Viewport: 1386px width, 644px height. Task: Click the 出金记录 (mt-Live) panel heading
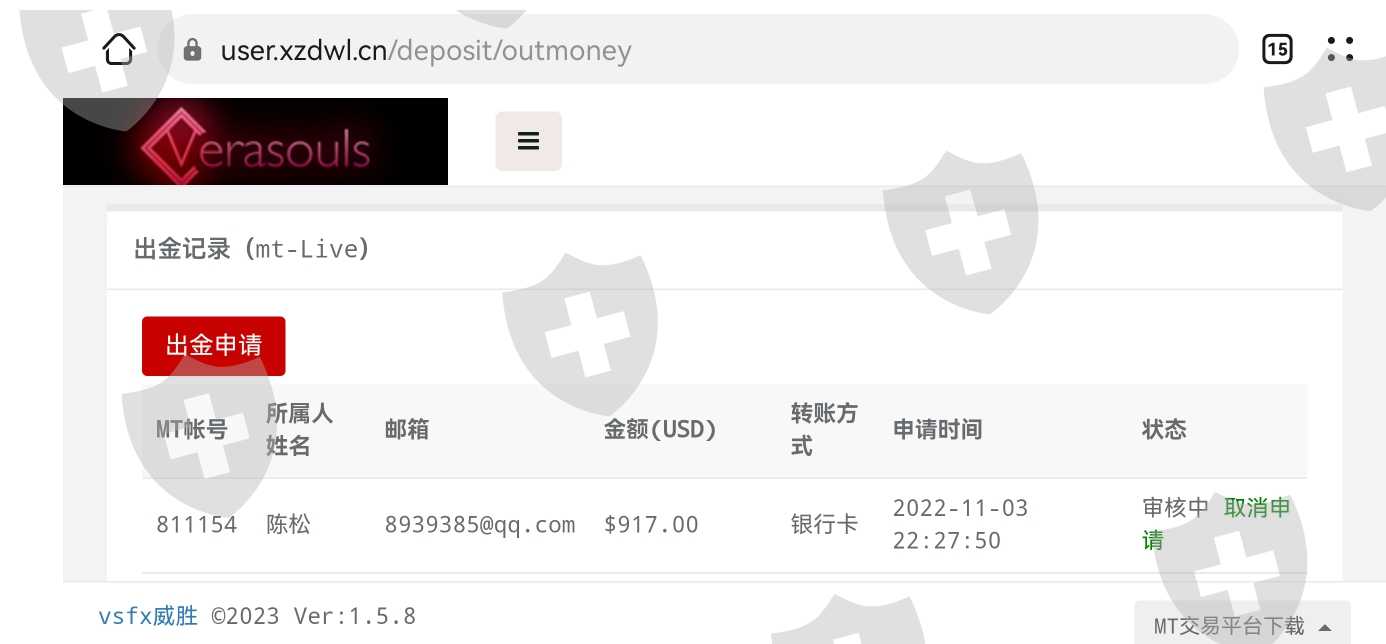click(x=252, y=249)
